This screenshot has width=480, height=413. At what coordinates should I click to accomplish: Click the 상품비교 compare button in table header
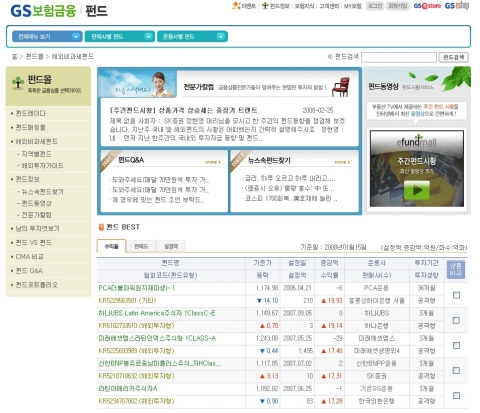[455, 269]
